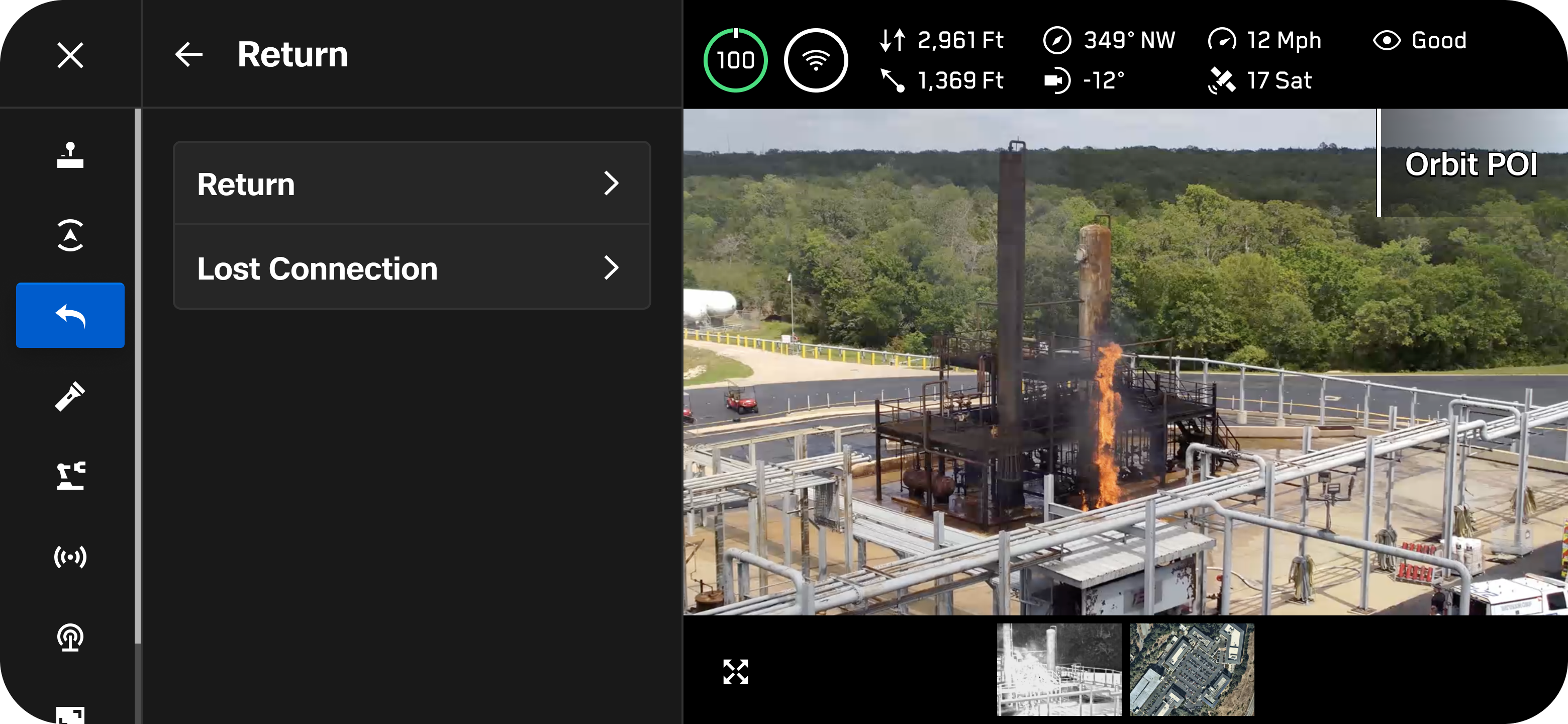Open the flashlight settings icon
The image size is (1568, 724).
click(x=70, y=396)
